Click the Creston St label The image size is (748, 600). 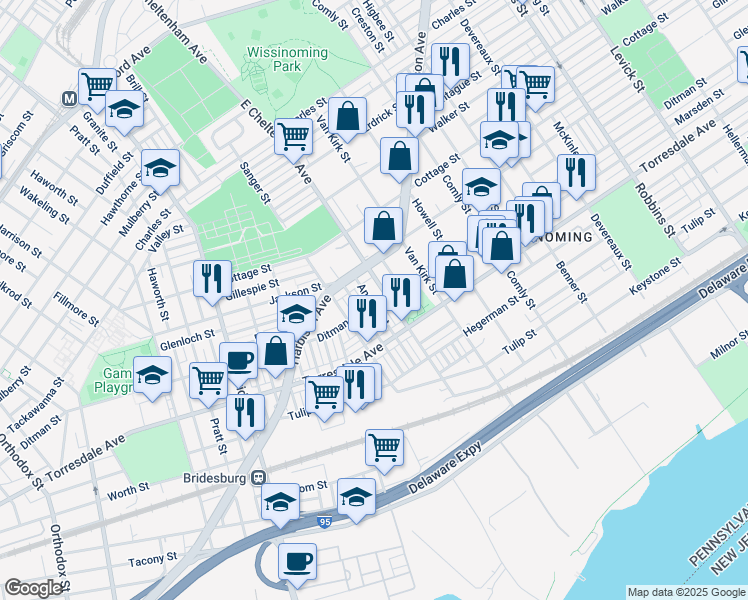[x=367, y=30]
